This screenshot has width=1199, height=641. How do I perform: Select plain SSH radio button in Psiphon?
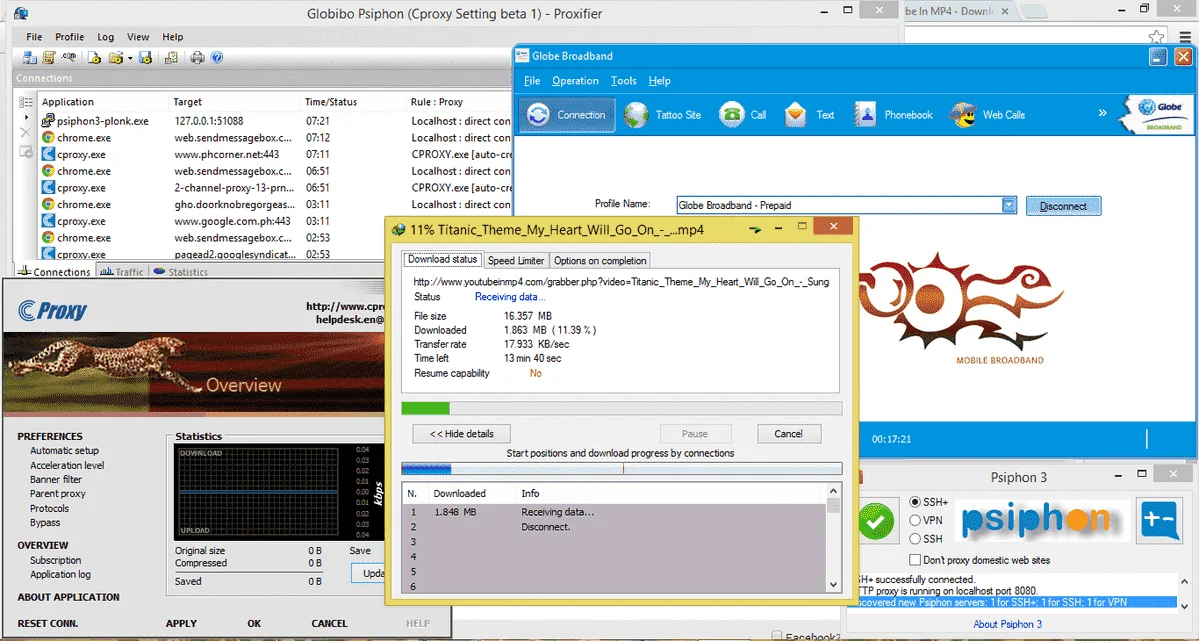click(915, 539)
